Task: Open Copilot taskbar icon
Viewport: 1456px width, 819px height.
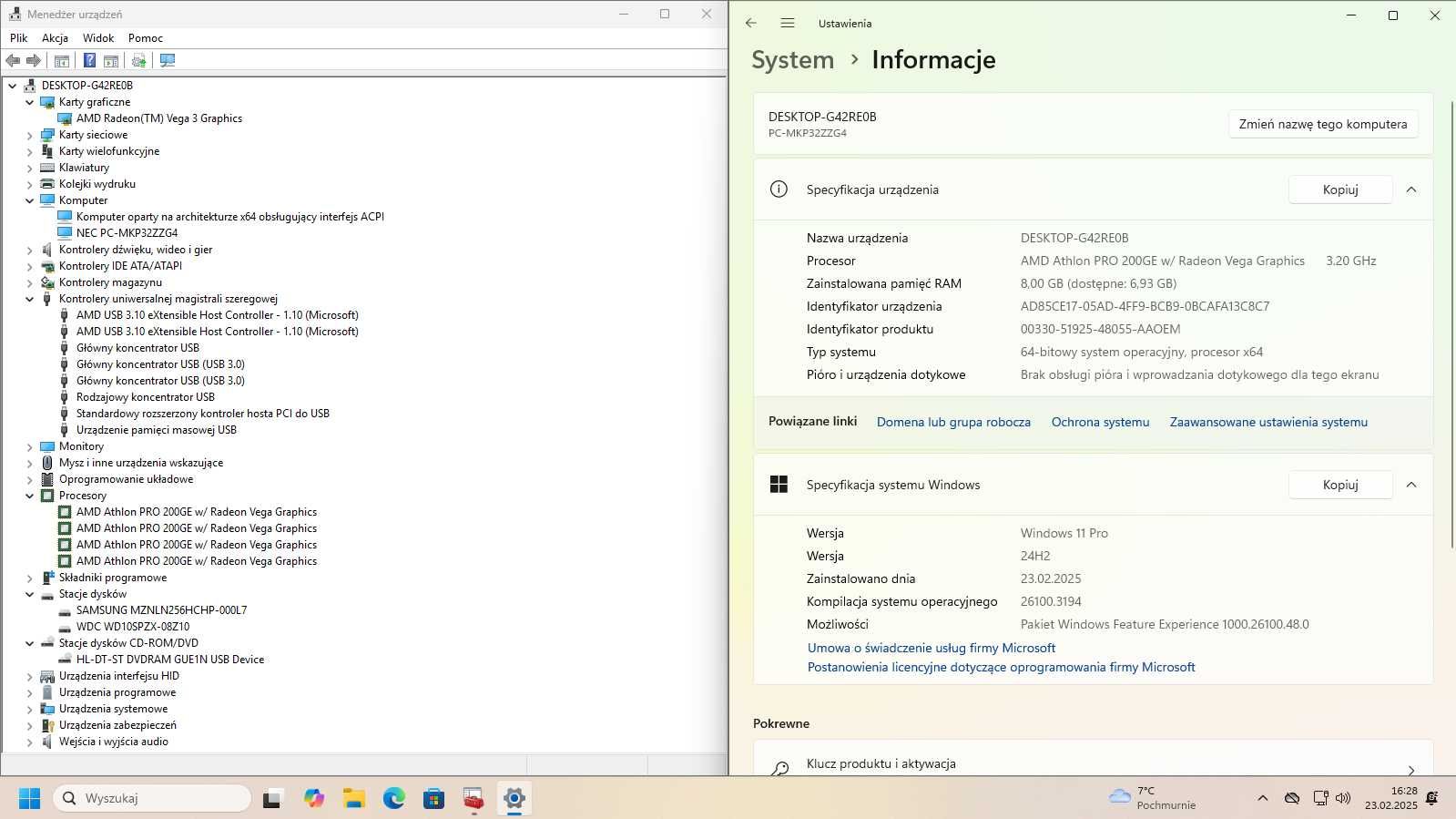Action: click(314, 799)
